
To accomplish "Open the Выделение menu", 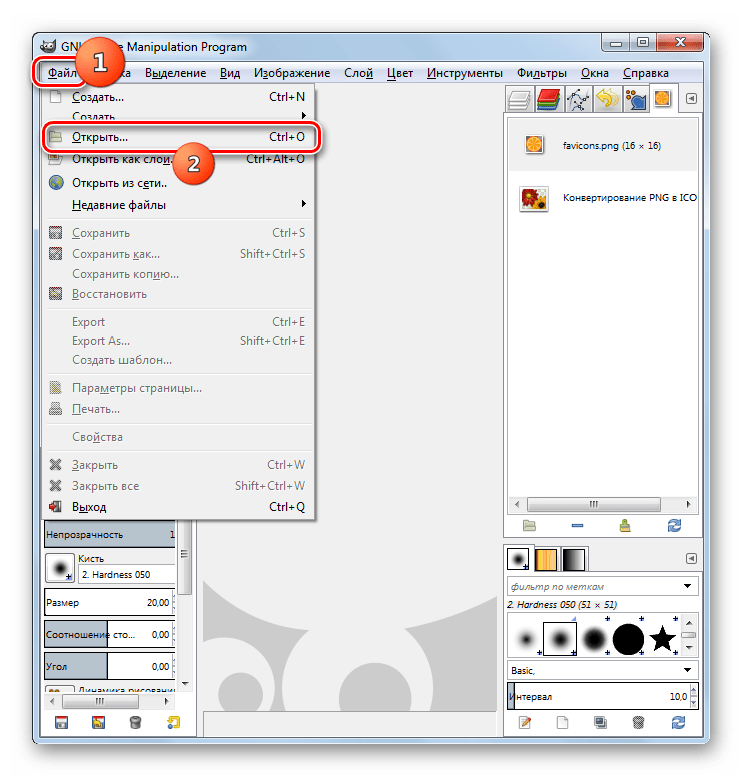I will 175,73.
